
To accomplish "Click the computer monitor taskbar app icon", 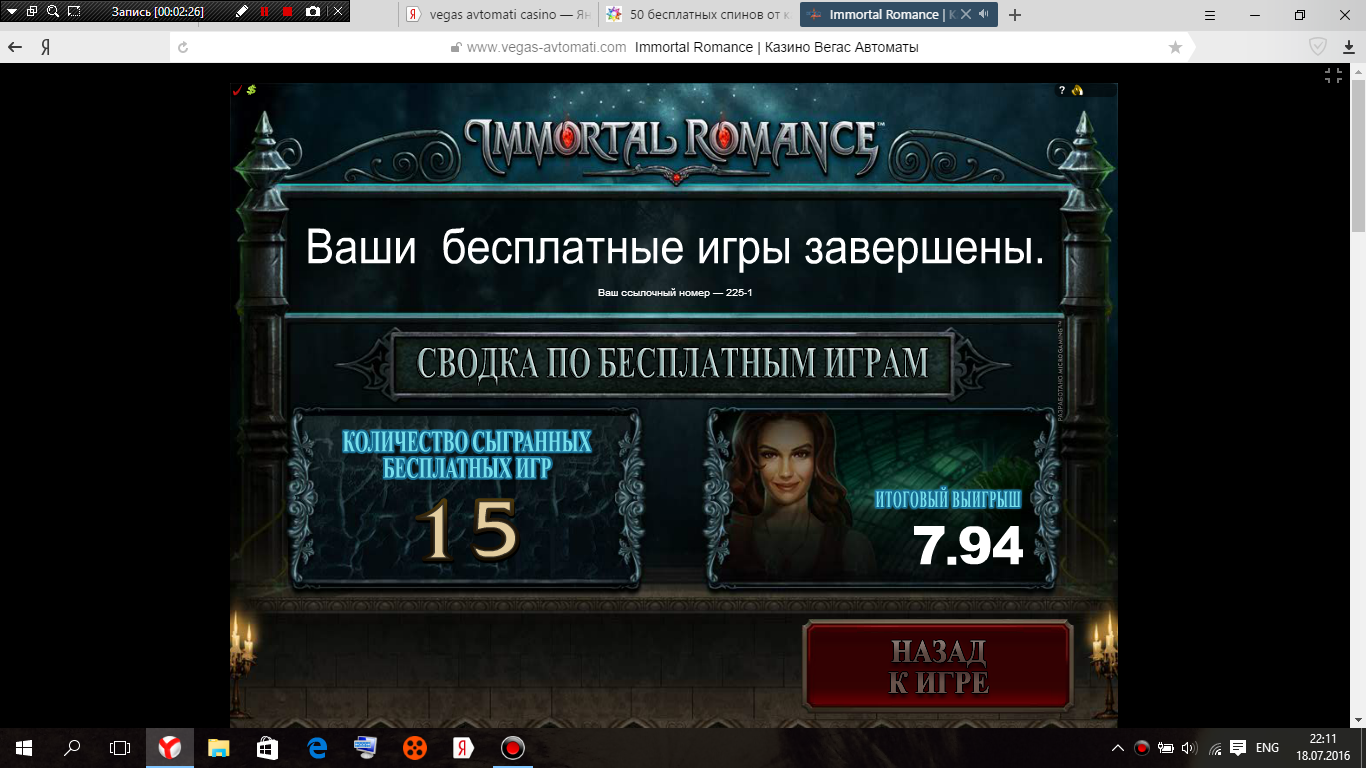I will point(365,747).
